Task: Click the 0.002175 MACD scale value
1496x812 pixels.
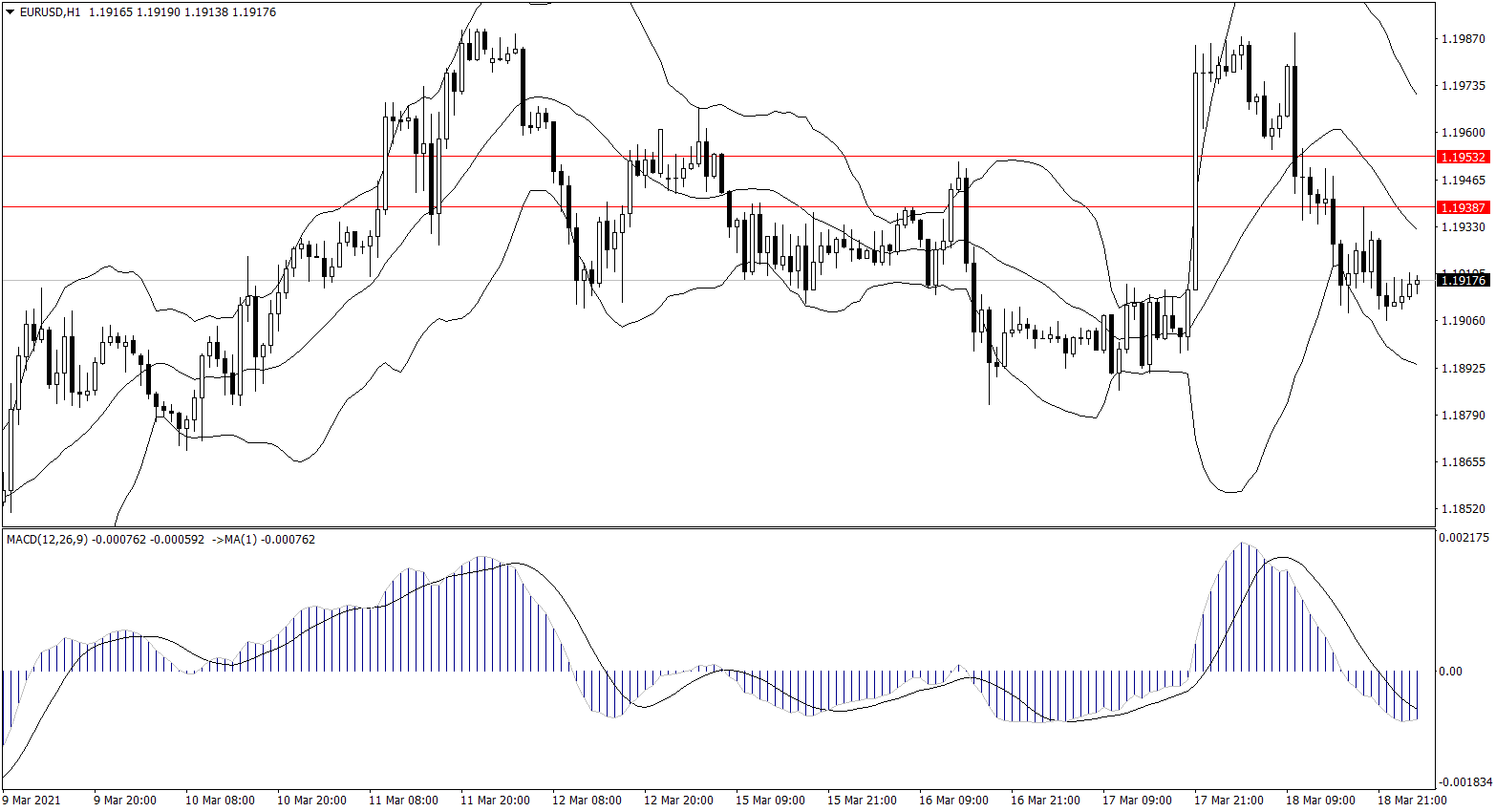Action: pyautogui.click(x=1463, y=538)
